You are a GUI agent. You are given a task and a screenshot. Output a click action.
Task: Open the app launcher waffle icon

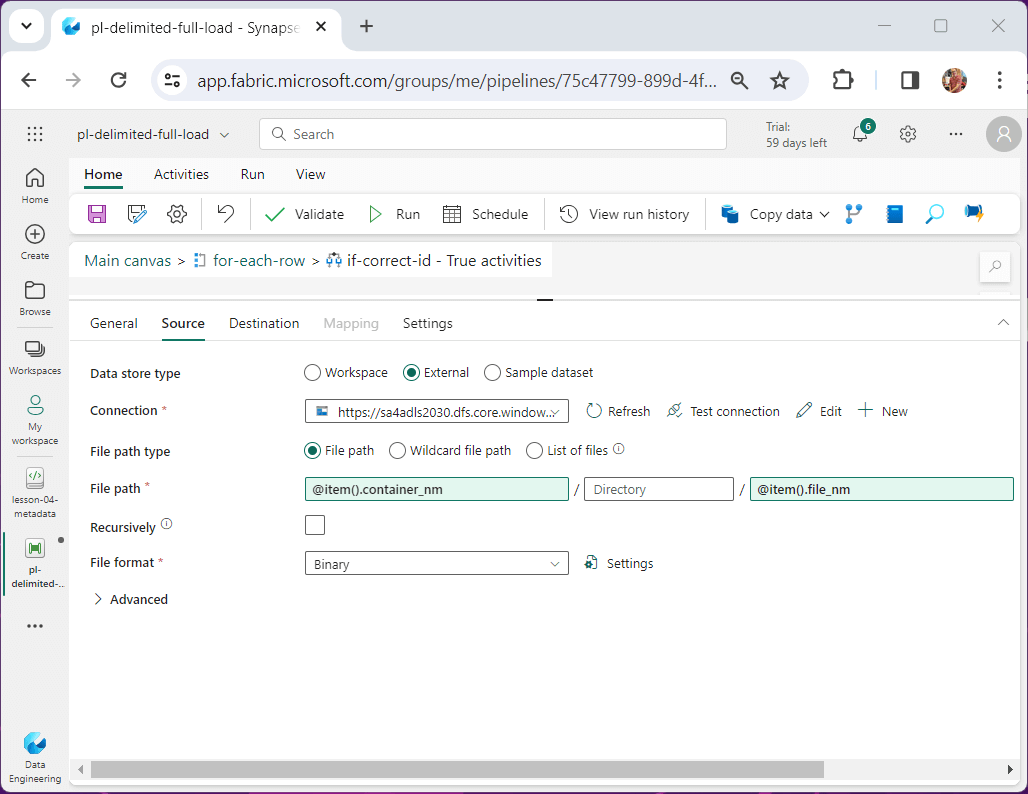point(35,134)
